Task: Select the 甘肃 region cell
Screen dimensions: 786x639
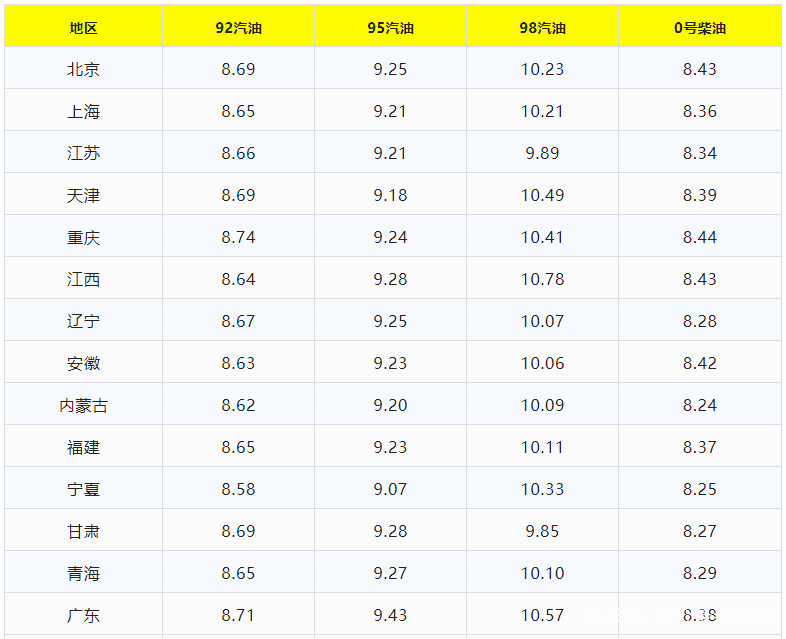Action: coord(83,531)
